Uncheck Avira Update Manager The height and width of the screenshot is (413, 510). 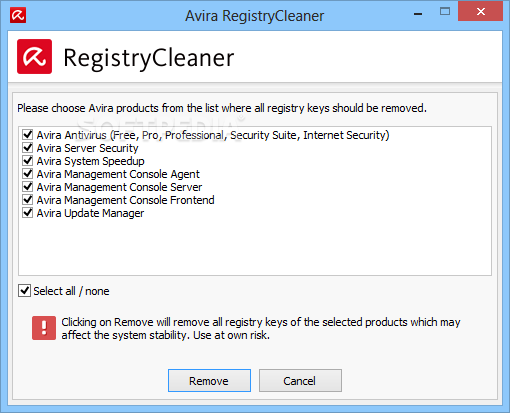pos(28,213)
